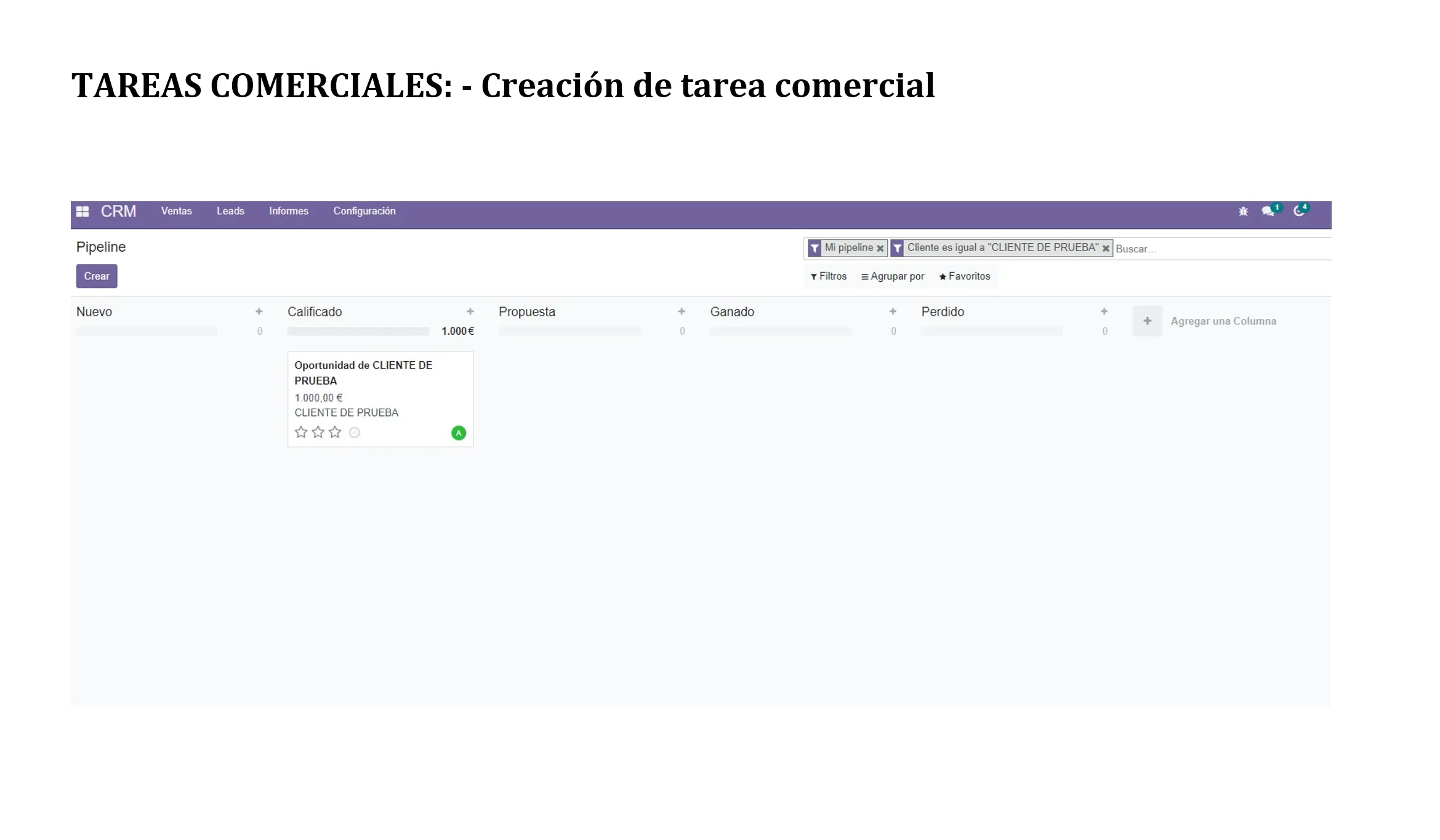This screenshot has height=840, width=1440.
Task: Click the Ganado column progress bar
Action: tap(781, 331)
